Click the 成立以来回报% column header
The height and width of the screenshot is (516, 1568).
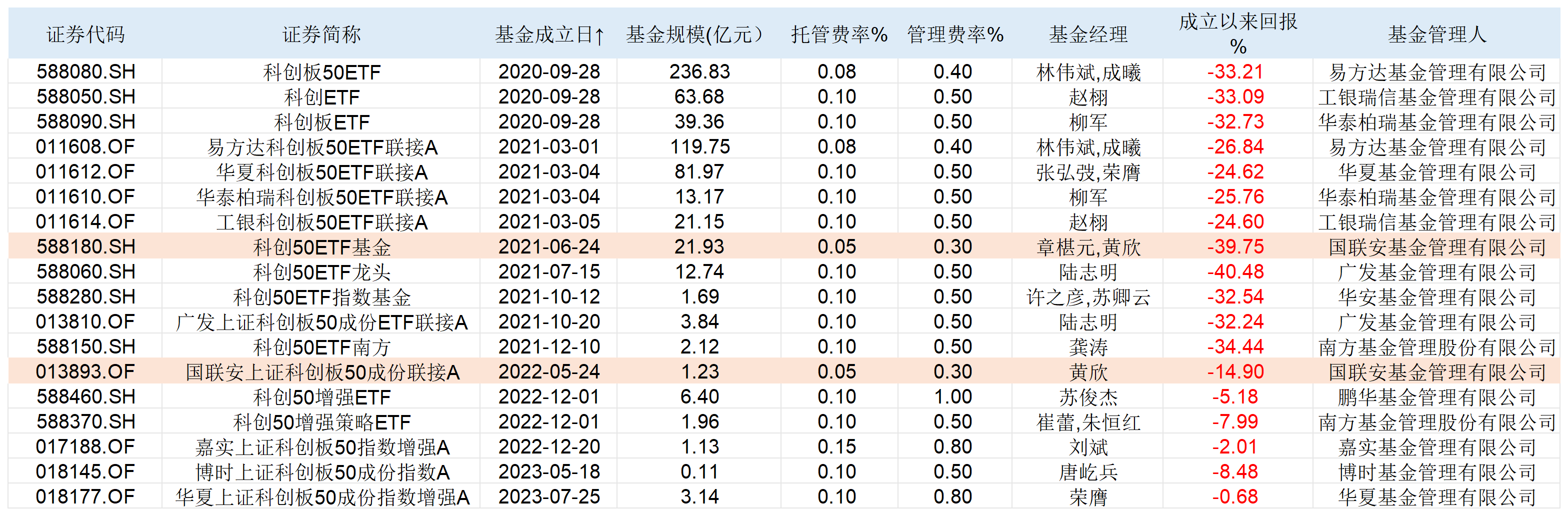pos(1237,34)
